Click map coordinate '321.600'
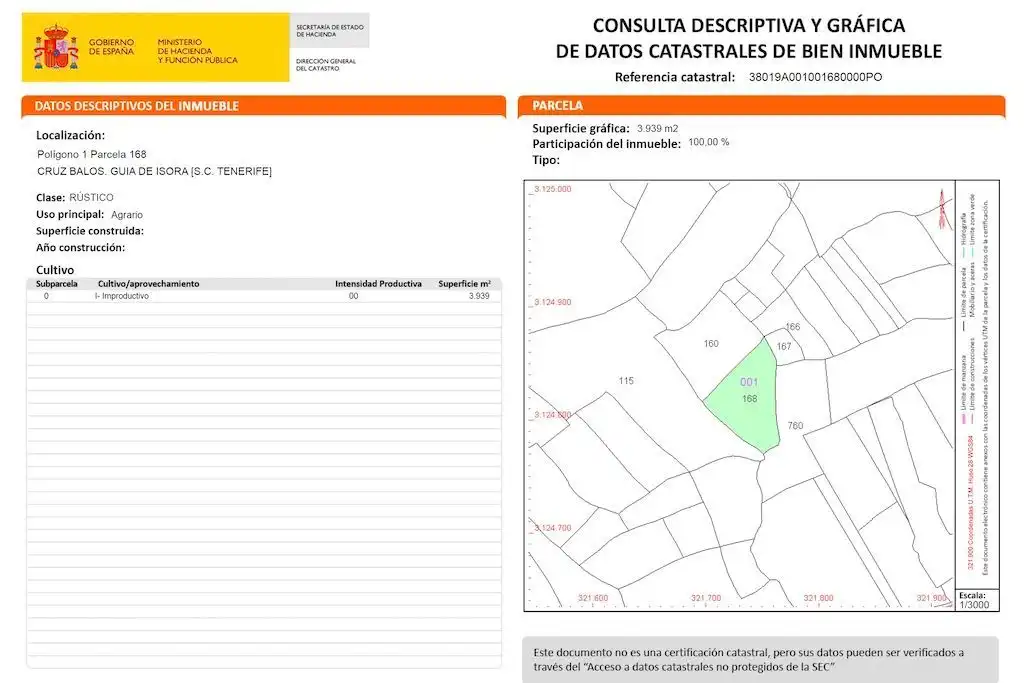 point(592,598)
